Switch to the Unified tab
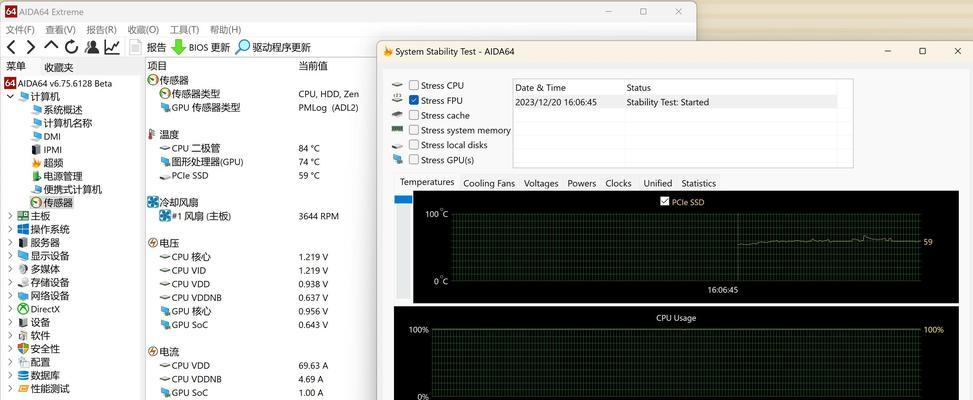 click(658, 184)
